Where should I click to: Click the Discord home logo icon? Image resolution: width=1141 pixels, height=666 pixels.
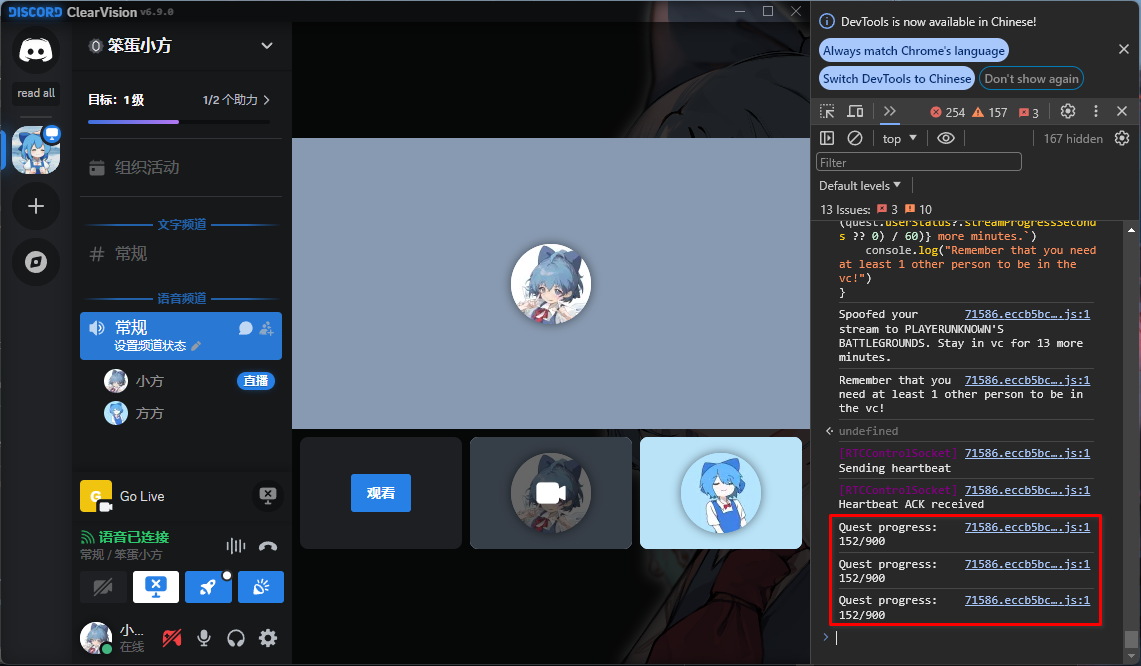point(36,50)
